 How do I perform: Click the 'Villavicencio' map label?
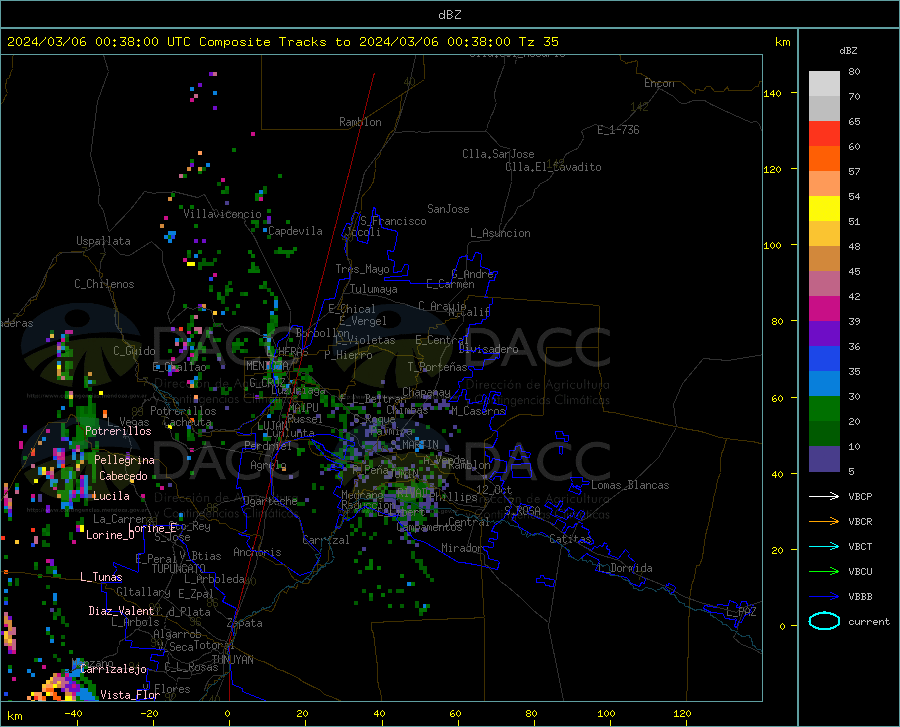coord(222,214)
